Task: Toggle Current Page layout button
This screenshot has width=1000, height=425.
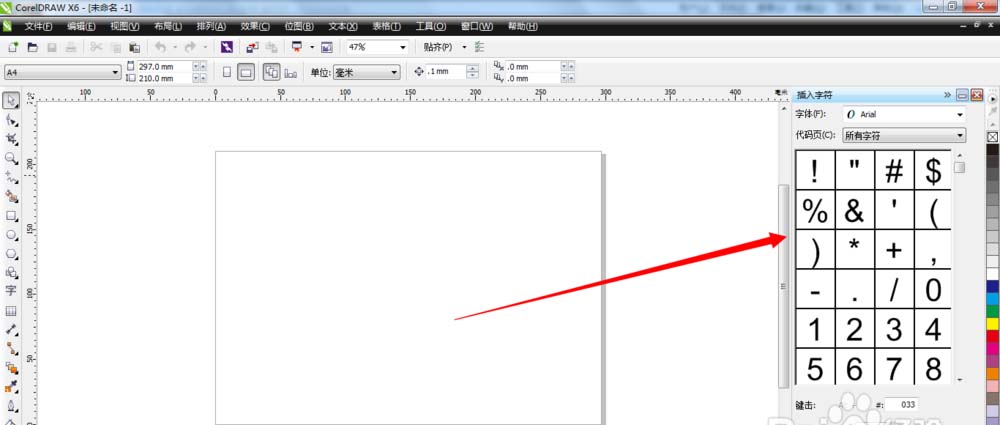Action: (x=291, y=73)
